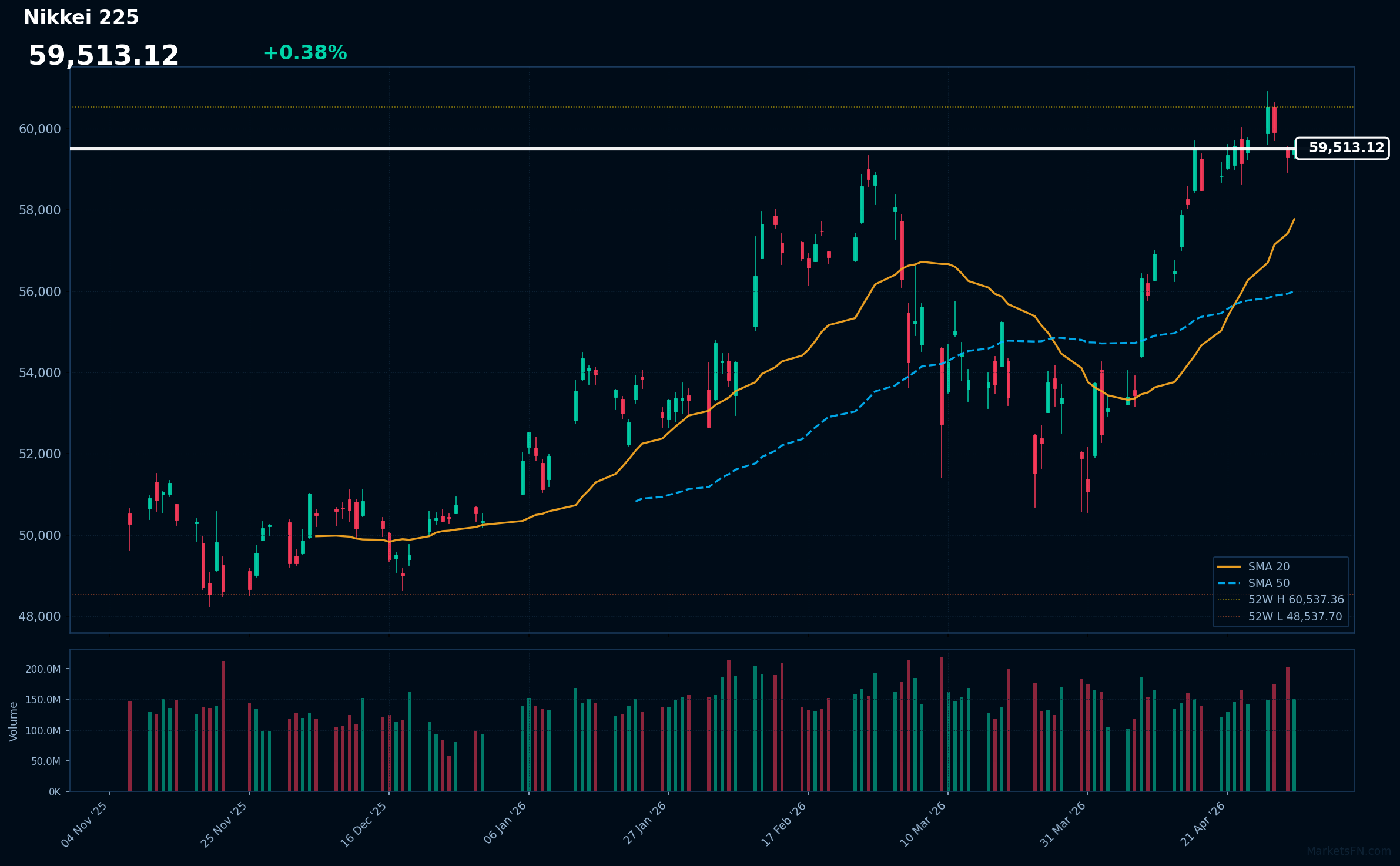Click the 48,000 price axis label
This screenshot has width=1400, height=866.
(x=39, y=617)
